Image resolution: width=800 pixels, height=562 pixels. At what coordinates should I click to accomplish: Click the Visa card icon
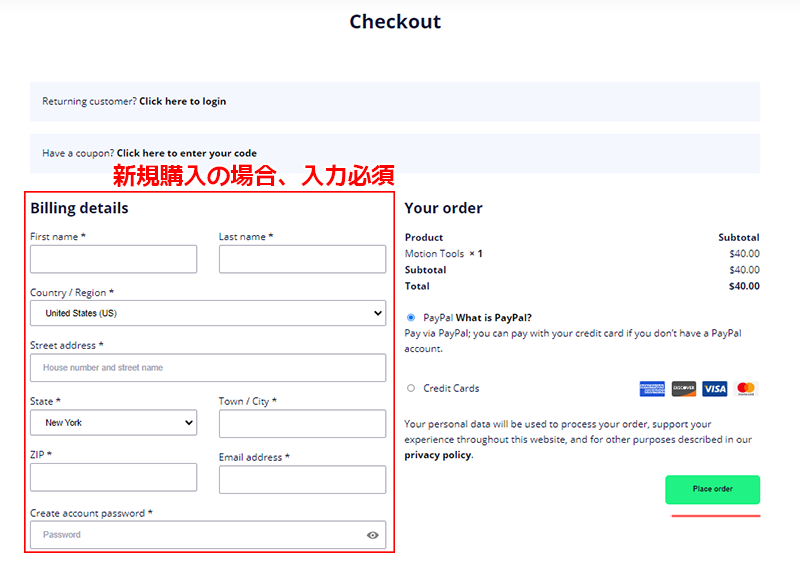[x=715, y=389]
